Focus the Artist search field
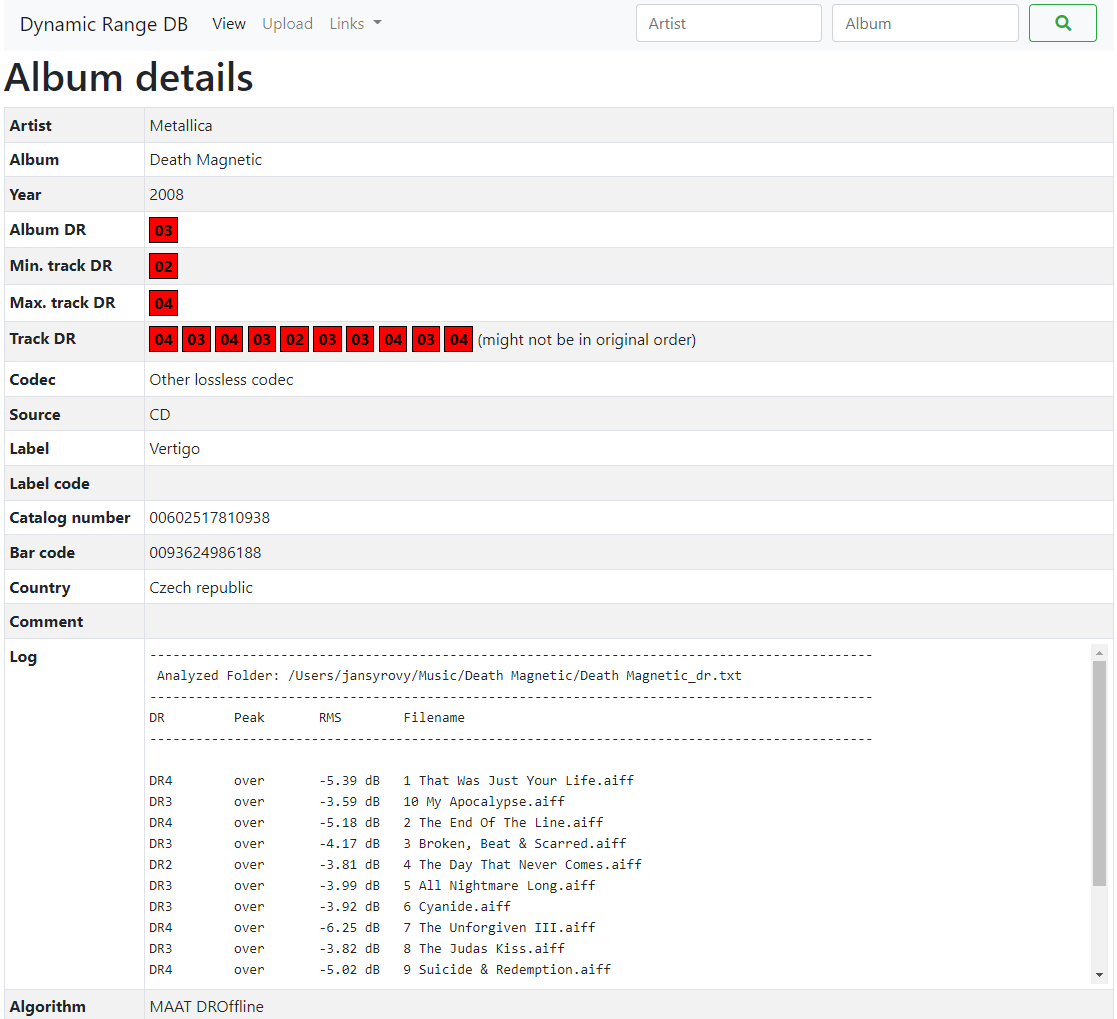The image size is (1117, 1019). [x=729, y=23]
